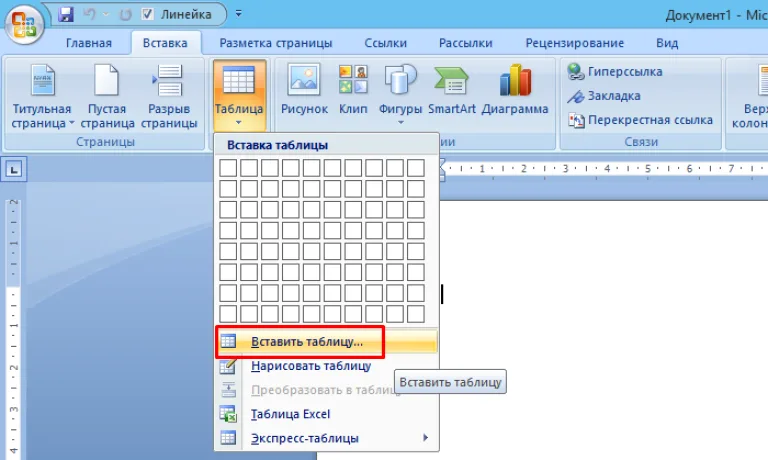Choose Таблица Excel menu item
The image size is (768, 460).
(x=326, y=414)
